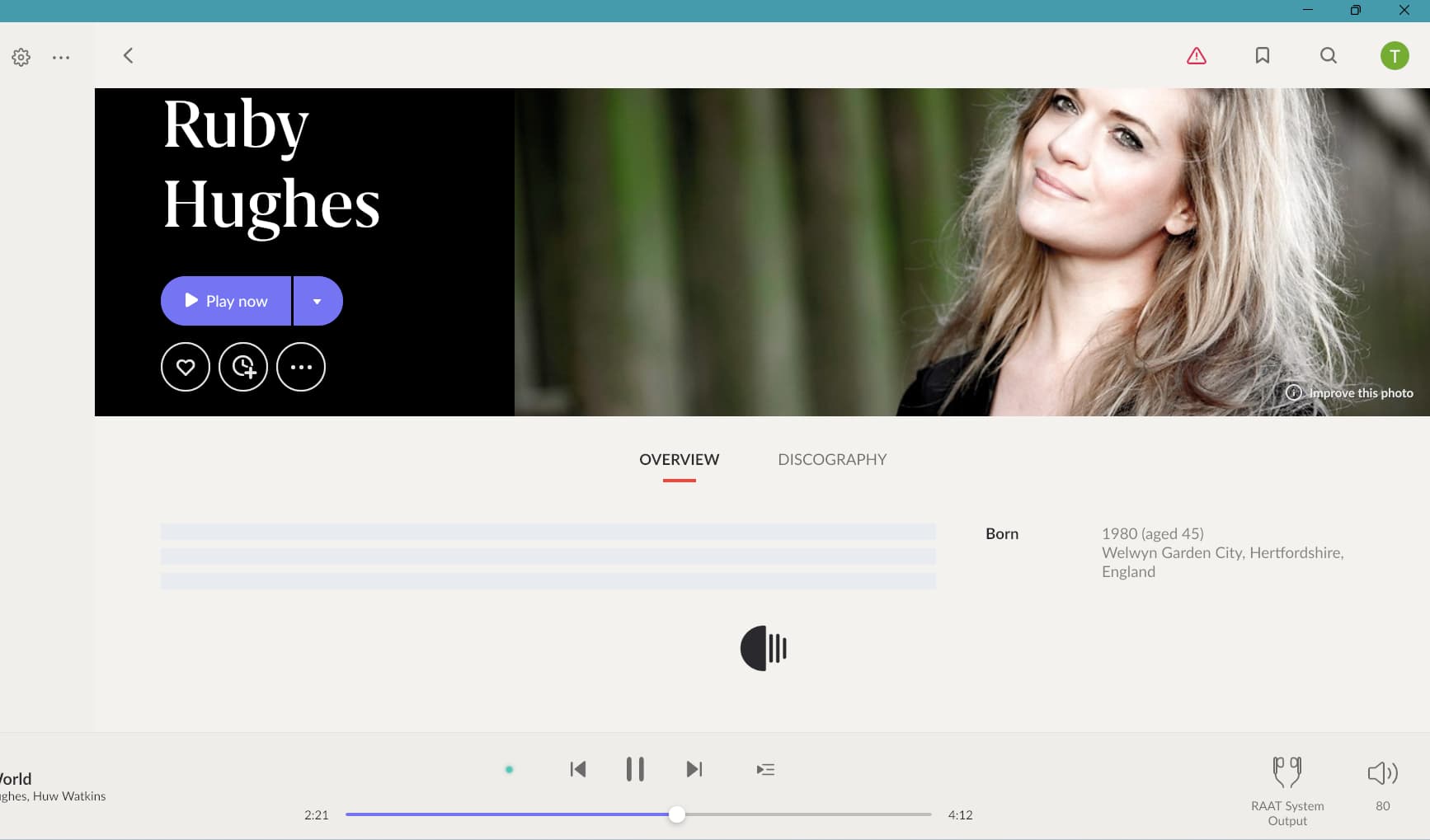Viewport: 1430px width, 840px height.
Task: Click Improve this photo link
Action: [1360, 393]
